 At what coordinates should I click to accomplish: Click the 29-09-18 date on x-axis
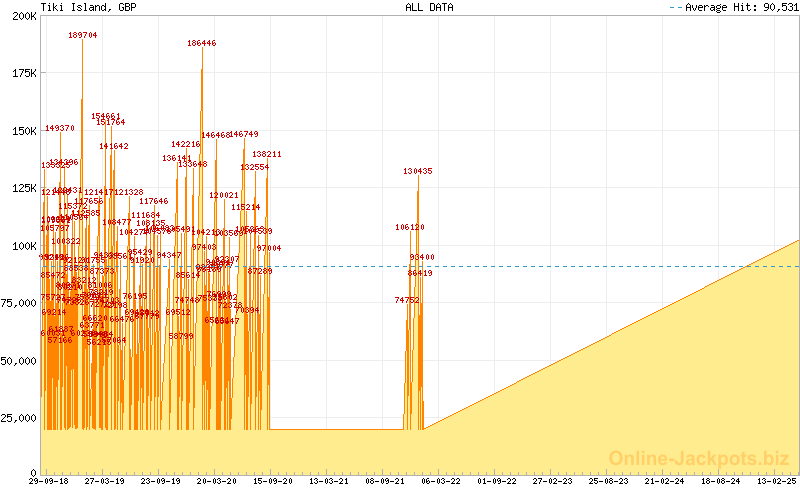(48, 482)
